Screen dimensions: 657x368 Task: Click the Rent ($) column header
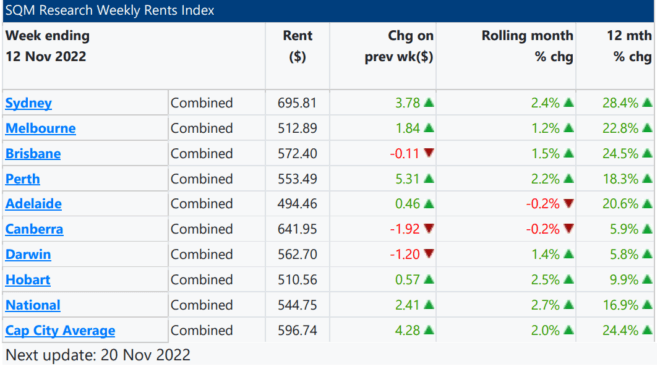tap(297, 46)
